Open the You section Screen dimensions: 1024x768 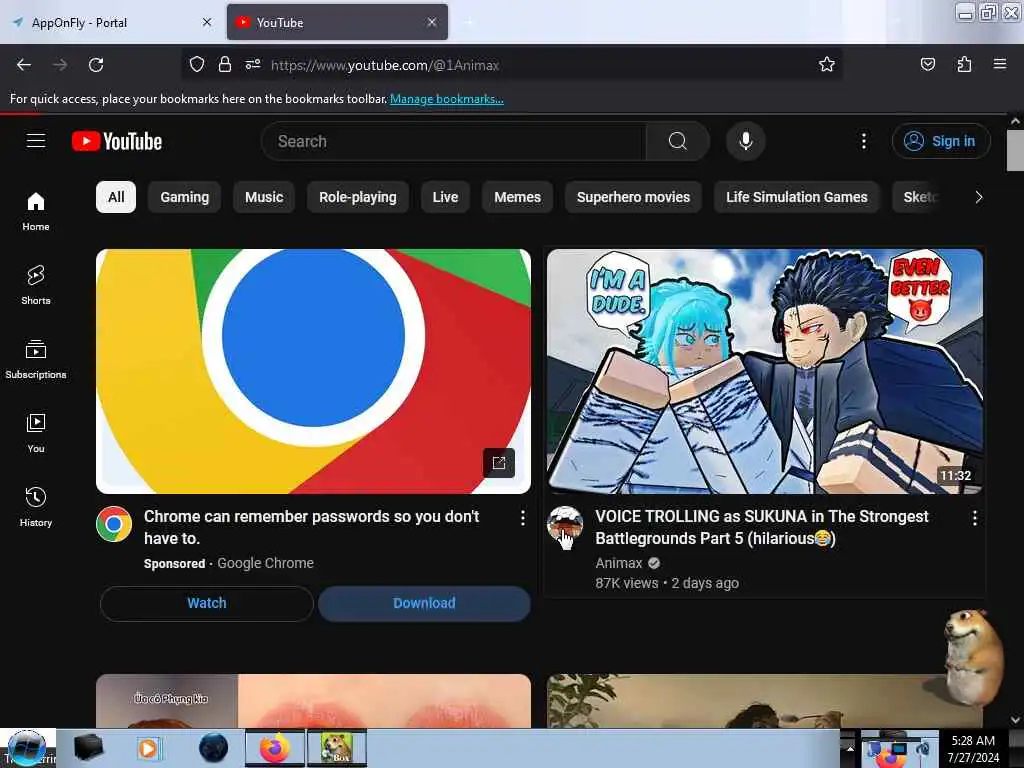pos(36,433)
